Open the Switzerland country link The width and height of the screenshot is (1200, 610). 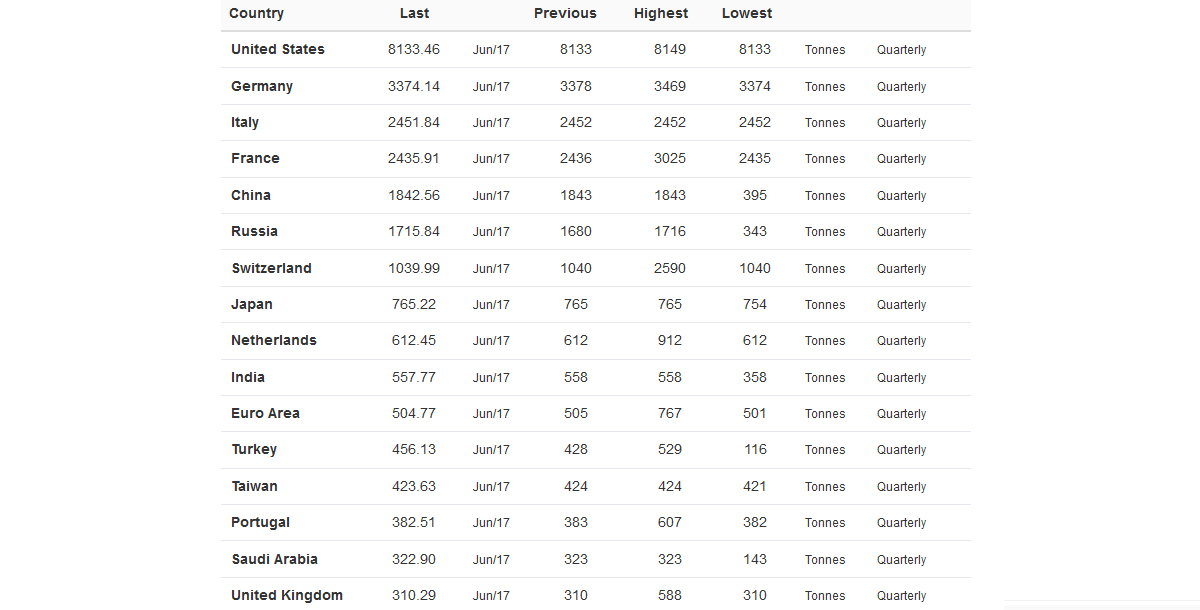[271, 268]
